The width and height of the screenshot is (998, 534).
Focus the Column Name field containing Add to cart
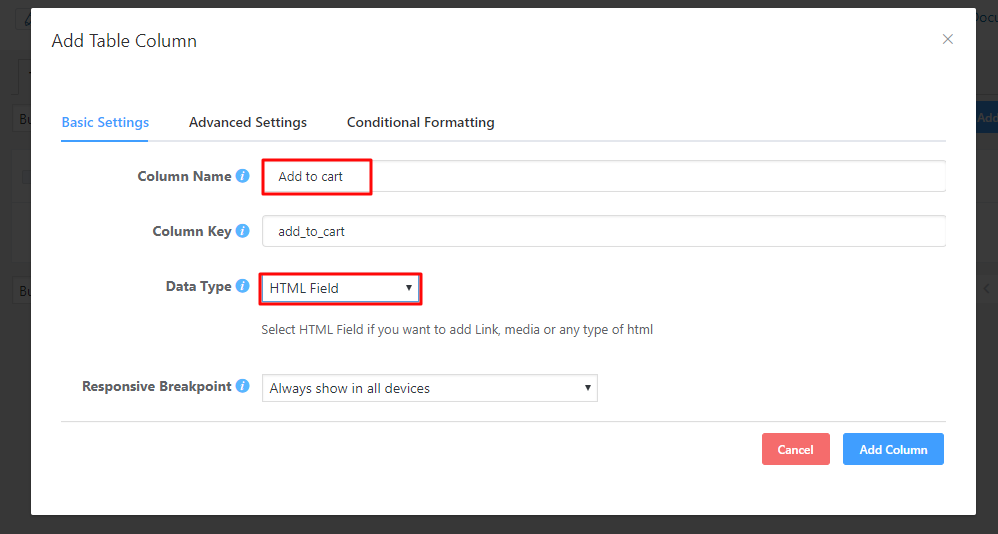click(603, 176)
